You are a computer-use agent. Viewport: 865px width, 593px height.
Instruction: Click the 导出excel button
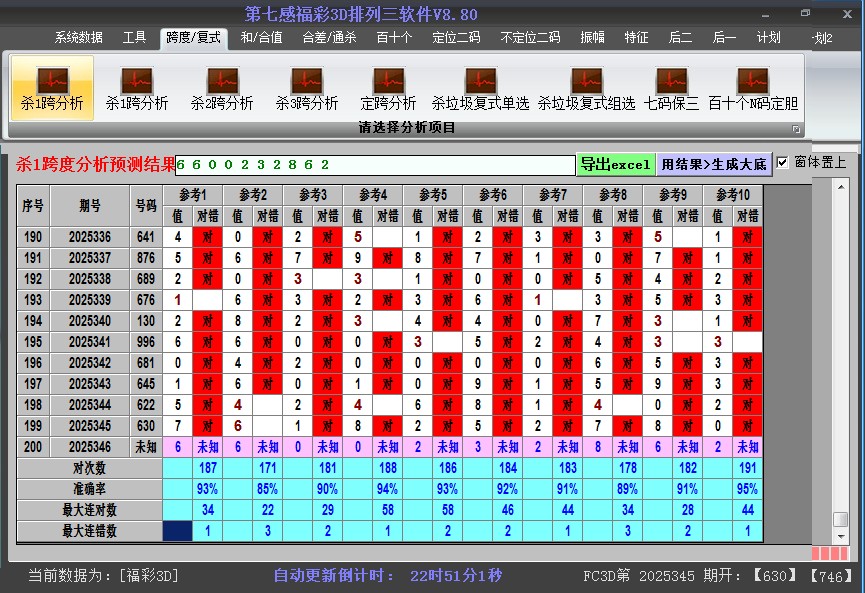pos(615,164)
